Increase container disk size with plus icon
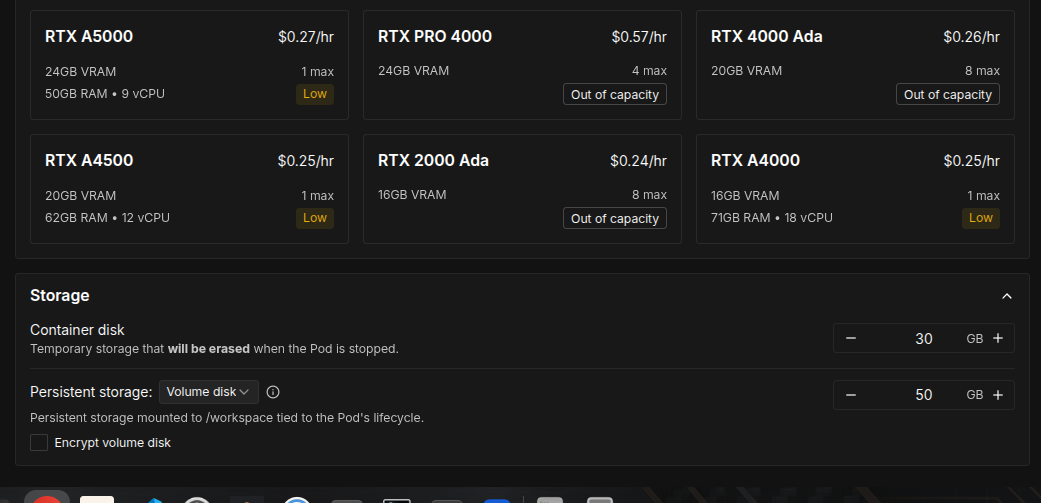Screen dimensions: 1041x503 [x=997, y=338]
